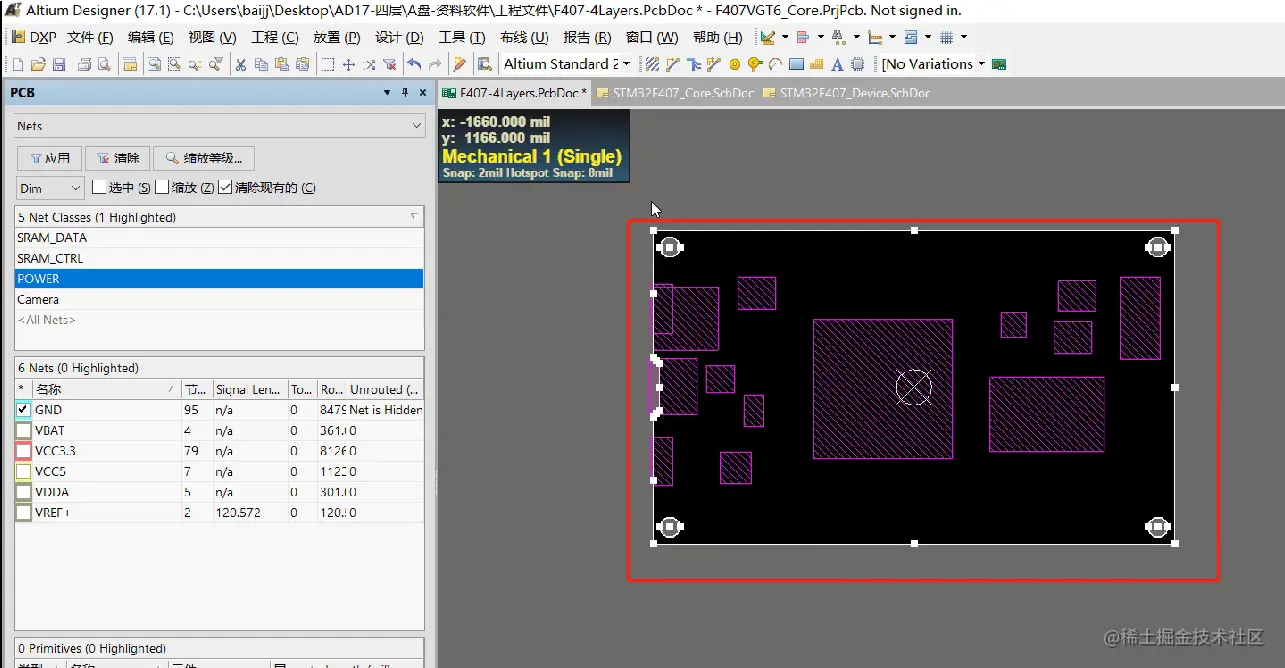Click the Undo arrow icon
This screenshot has height=668, width=1285.
click(x=415, y=64)
